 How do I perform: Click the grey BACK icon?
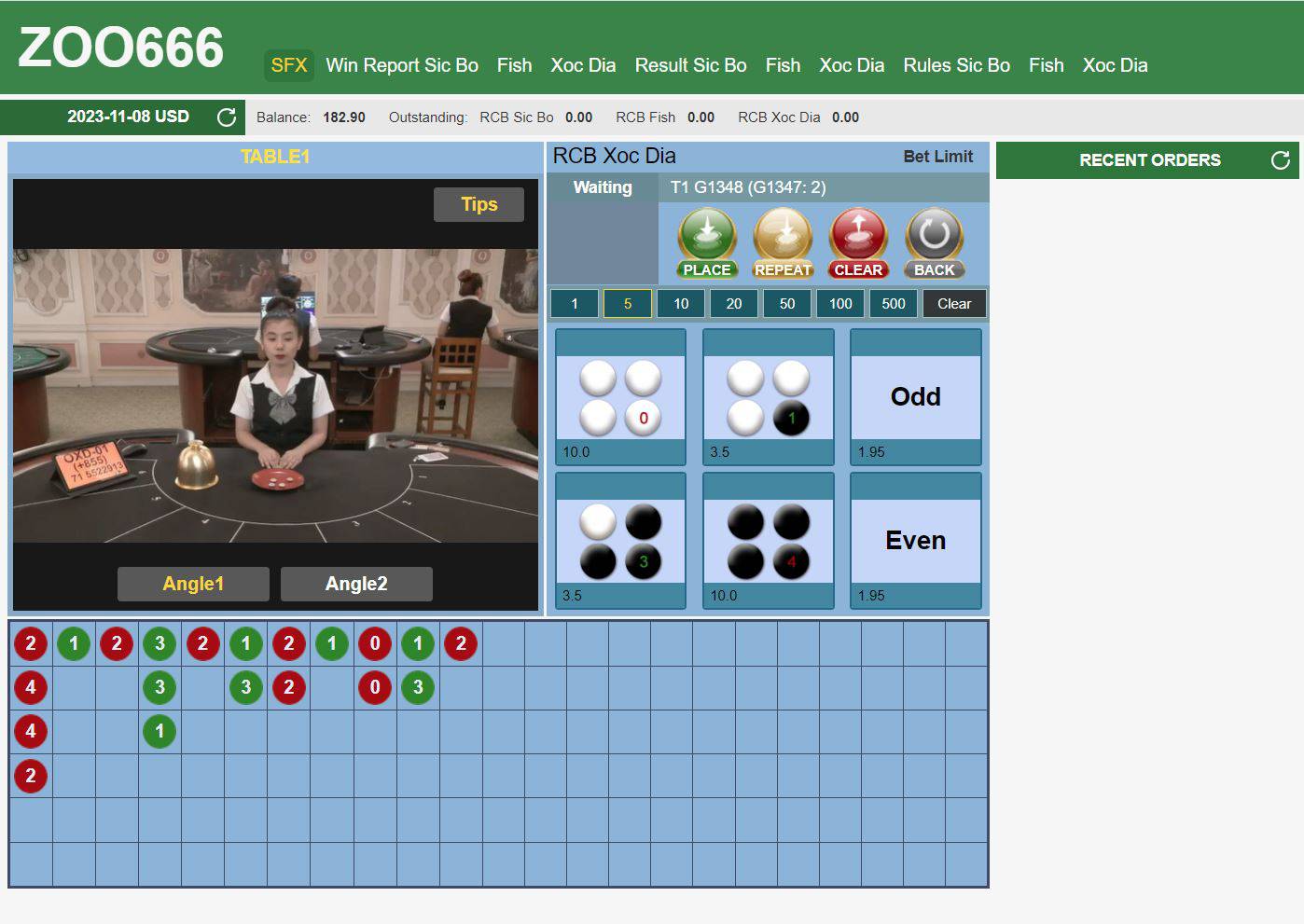[x=934, y=243]
